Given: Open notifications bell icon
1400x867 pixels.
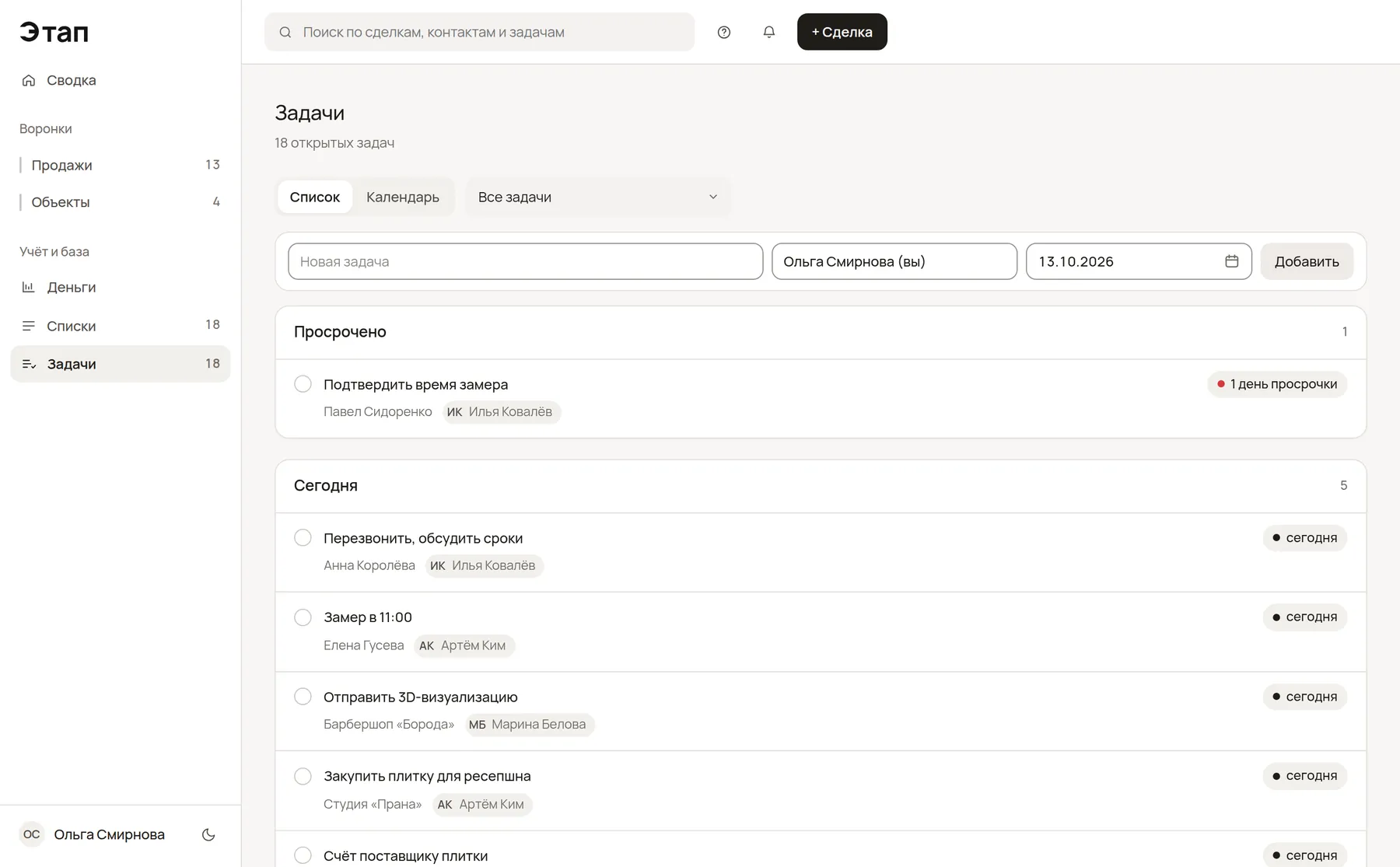Looking at the screenshot, I should (769, 32).
